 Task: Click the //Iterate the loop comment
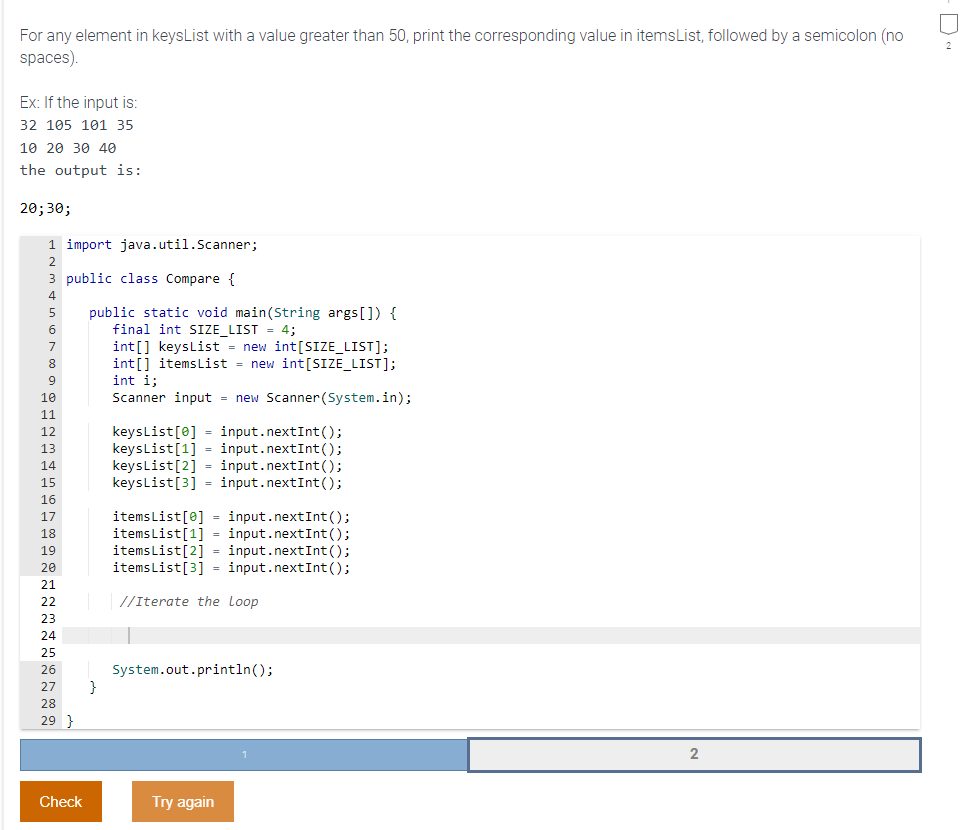click(188, 602)
